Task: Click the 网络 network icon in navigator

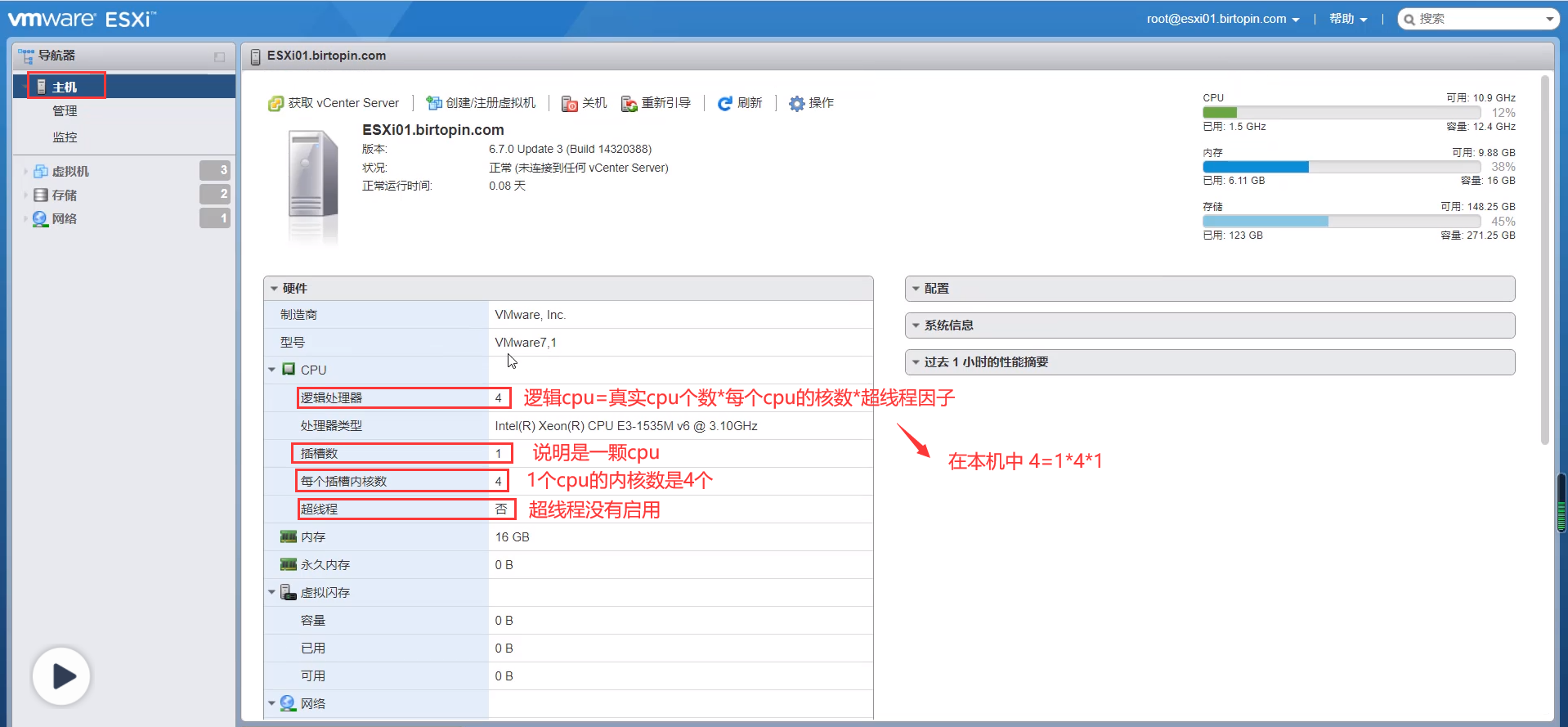Action: (x=40, y=218)
